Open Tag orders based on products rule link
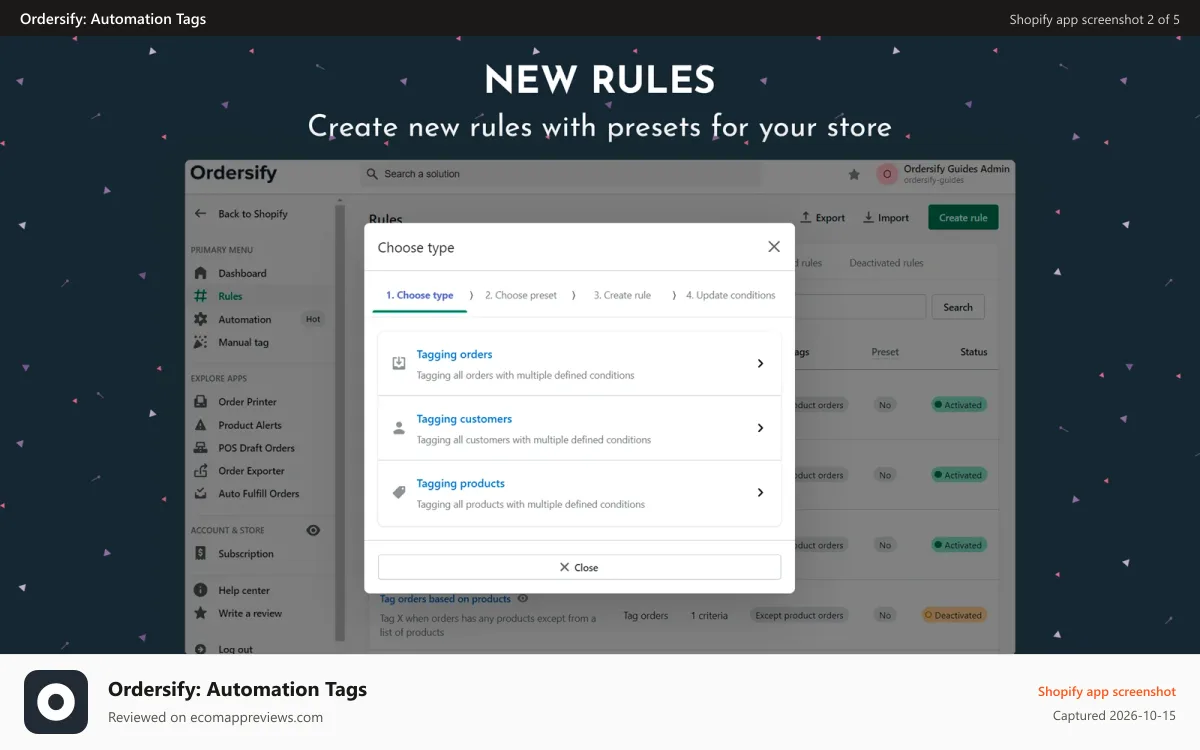This screenshot has width=1200, height=750. pos(445,599)
